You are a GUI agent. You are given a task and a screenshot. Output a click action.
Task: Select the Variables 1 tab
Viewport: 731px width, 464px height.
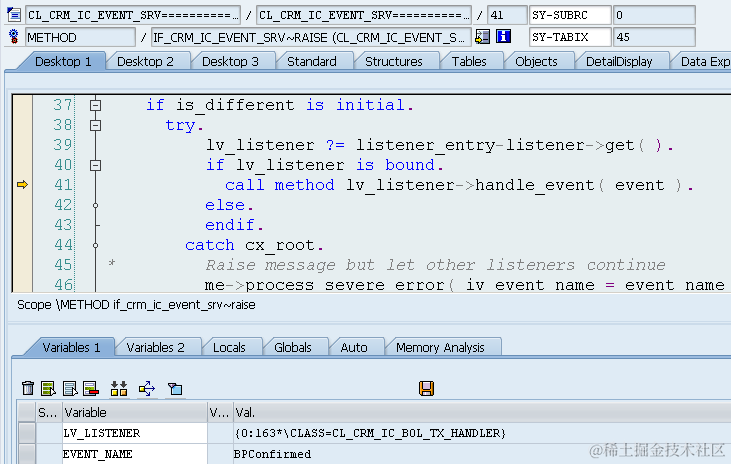tap(71, 347)
